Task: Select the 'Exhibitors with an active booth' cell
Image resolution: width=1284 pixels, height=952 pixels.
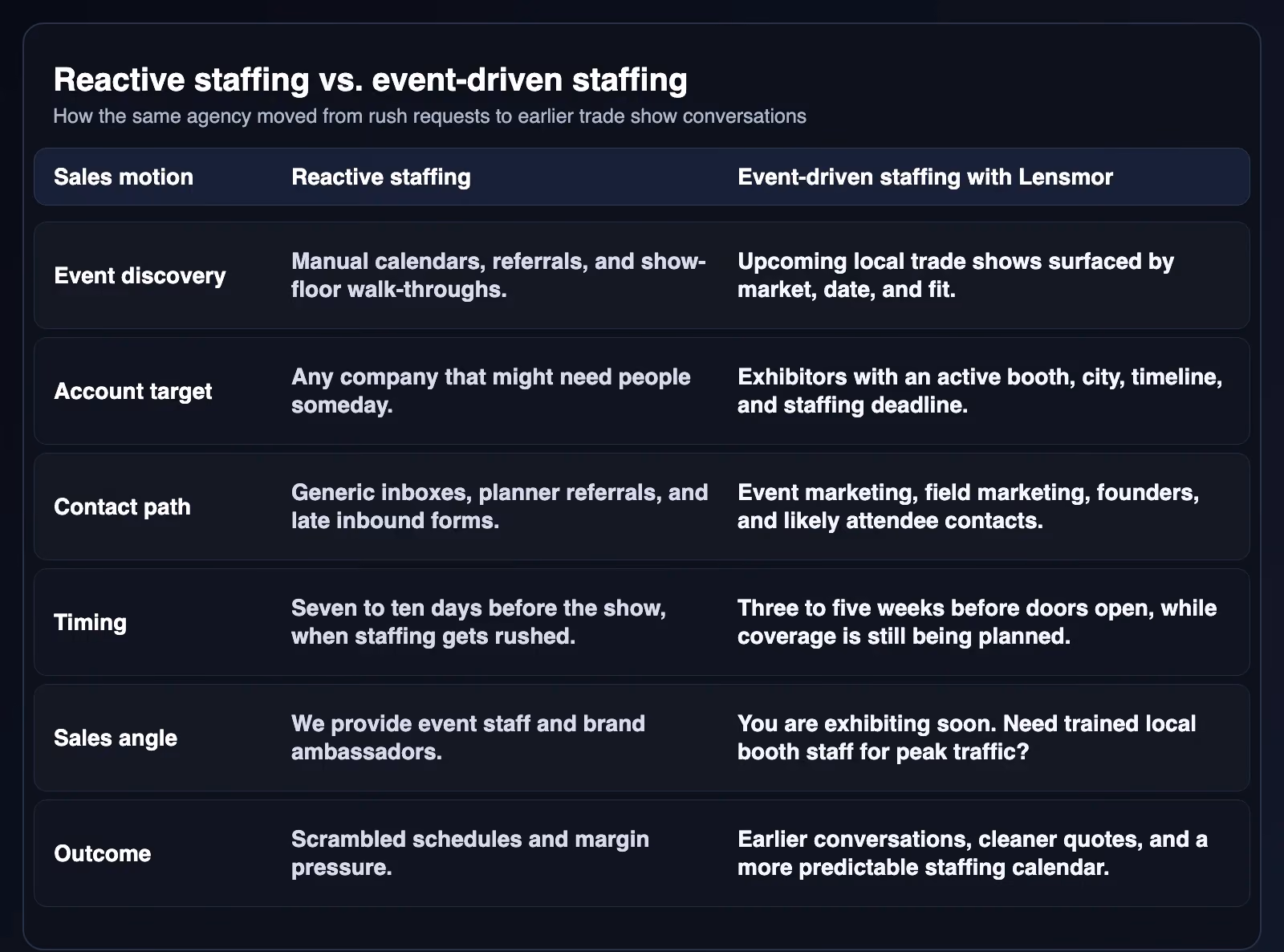Action: [980, 391]
